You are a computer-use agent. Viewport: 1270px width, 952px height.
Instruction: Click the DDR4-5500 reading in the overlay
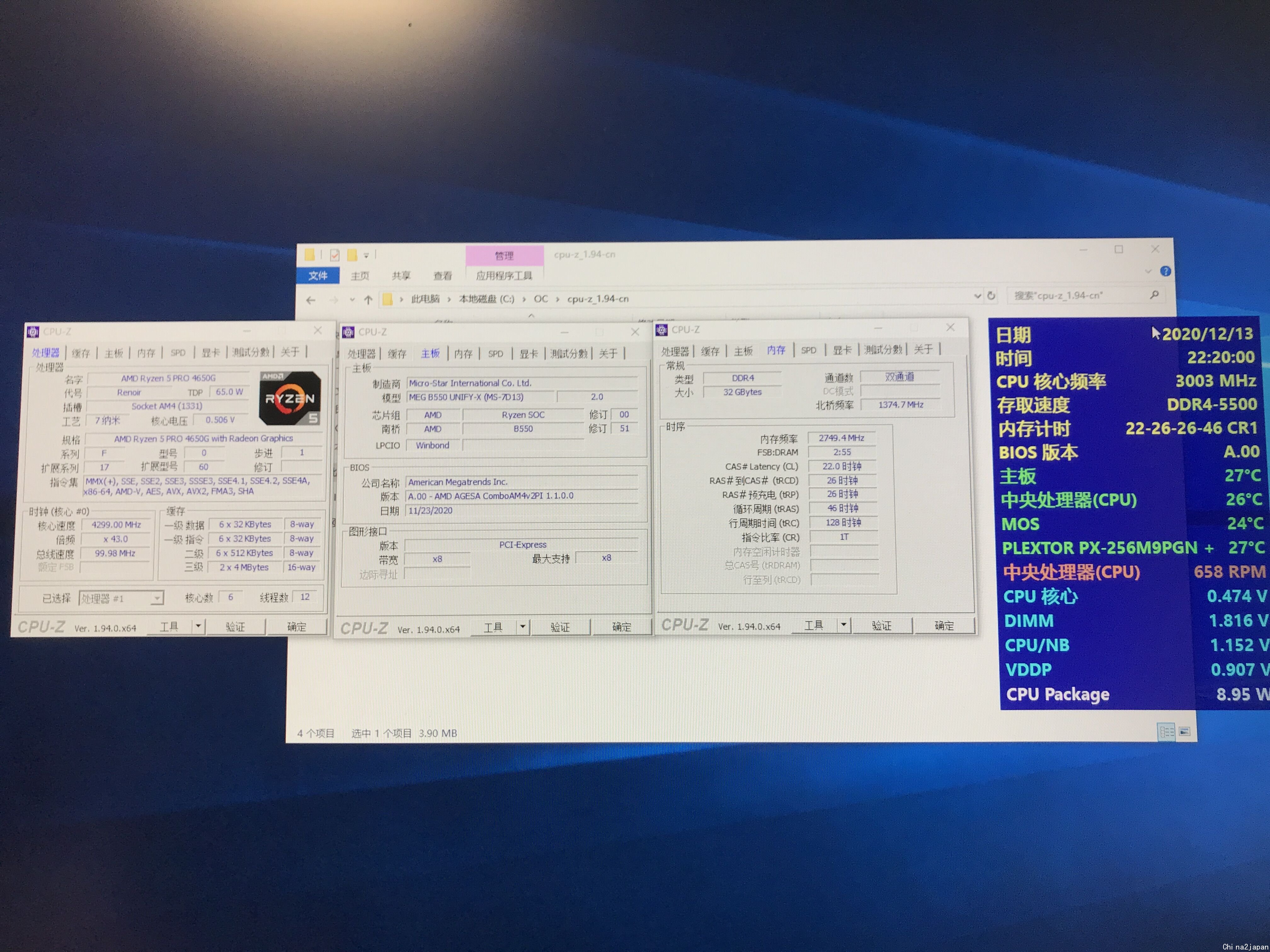[1211, 405]
